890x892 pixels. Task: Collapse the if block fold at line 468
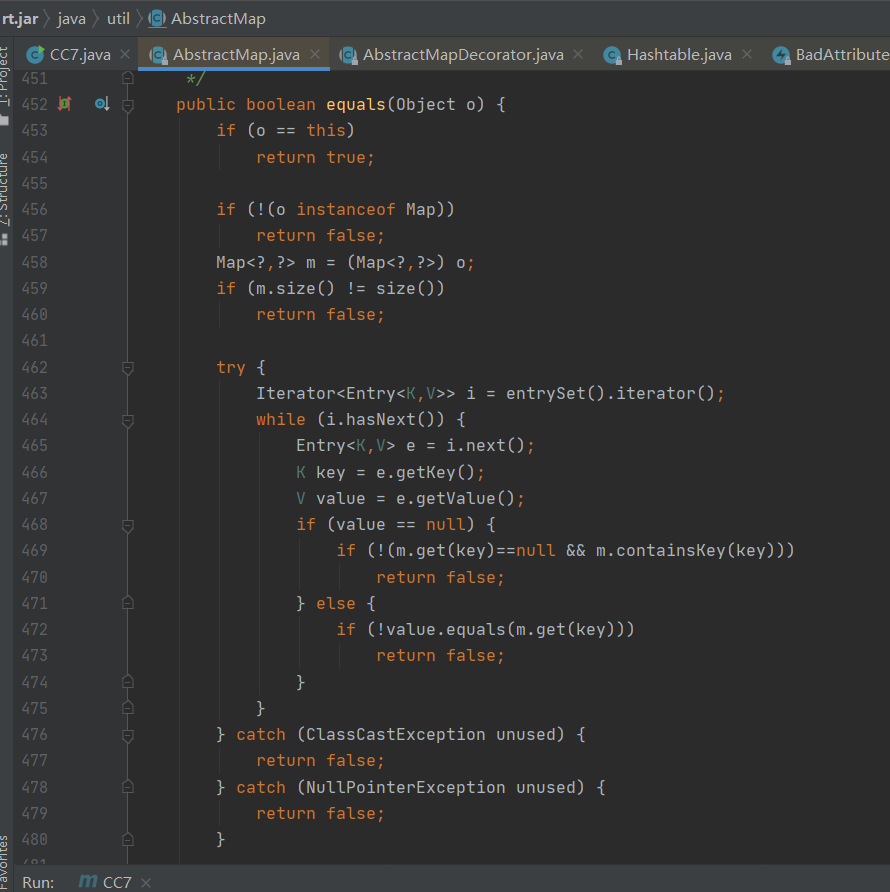[128, 526]
